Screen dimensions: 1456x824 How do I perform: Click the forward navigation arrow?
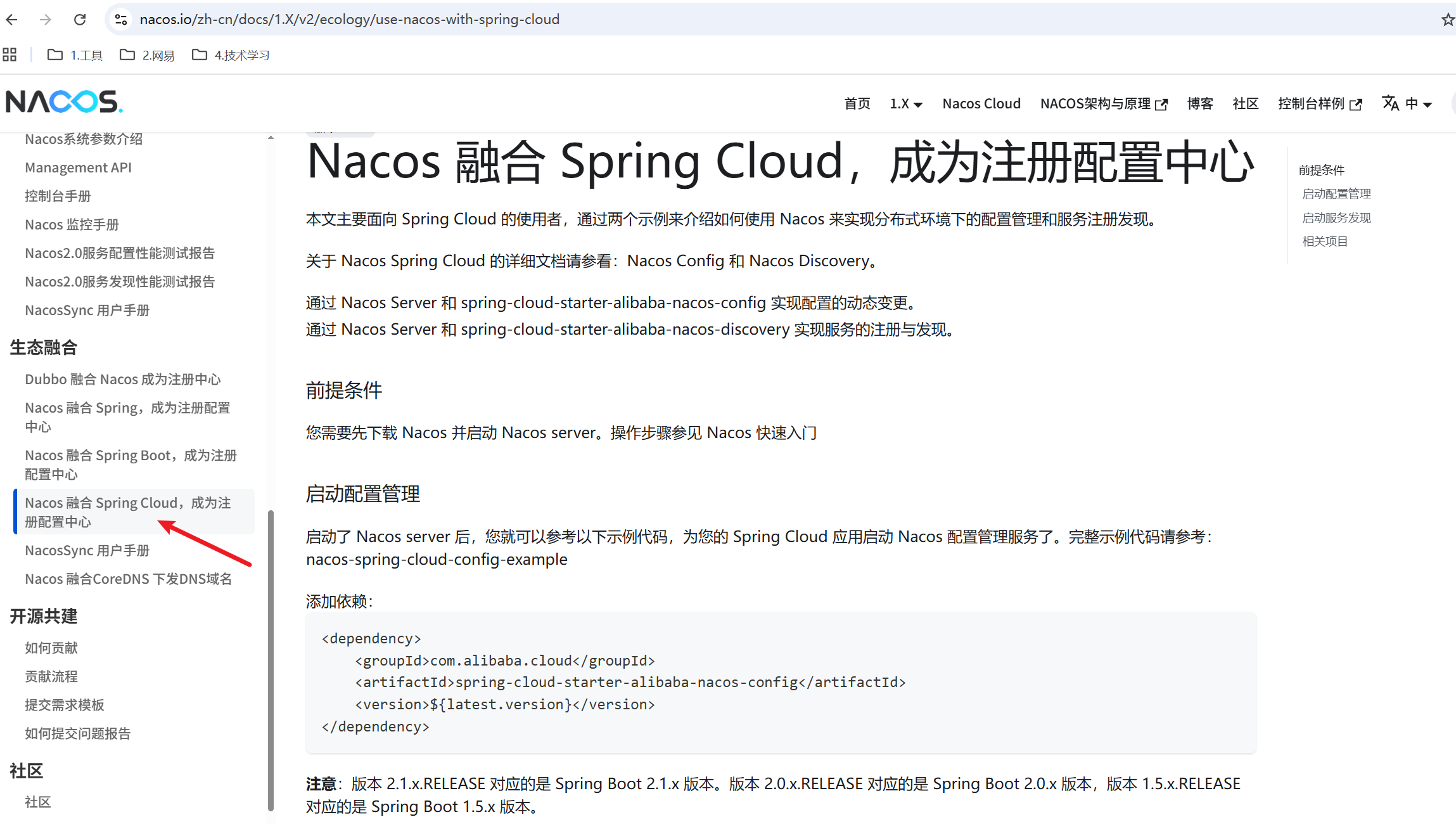46,20
